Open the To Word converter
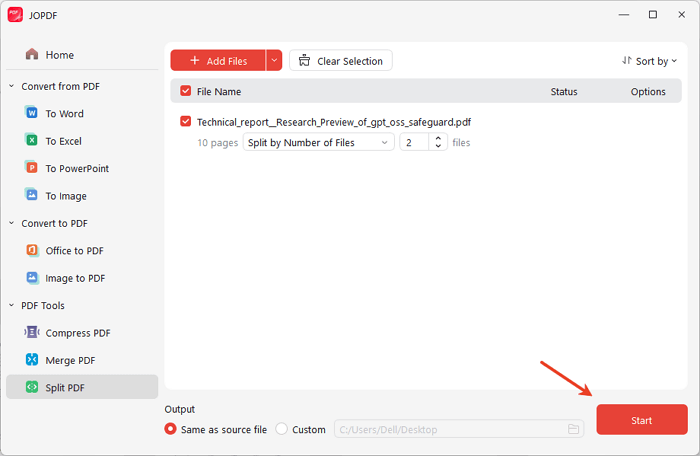 click(x=83, y=113)
